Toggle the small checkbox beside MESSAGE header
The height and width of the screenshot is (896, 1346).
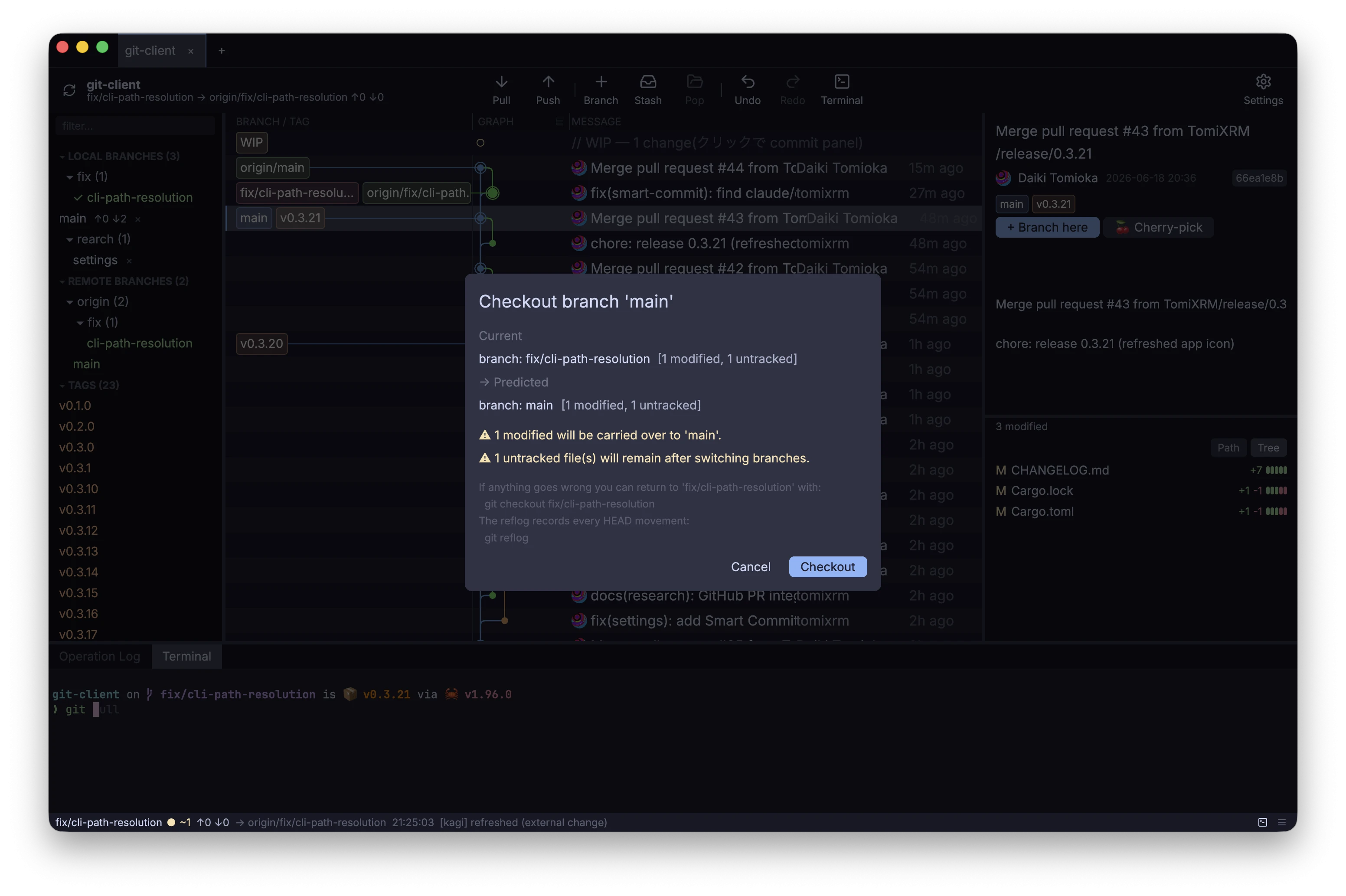tap(559, 121)
